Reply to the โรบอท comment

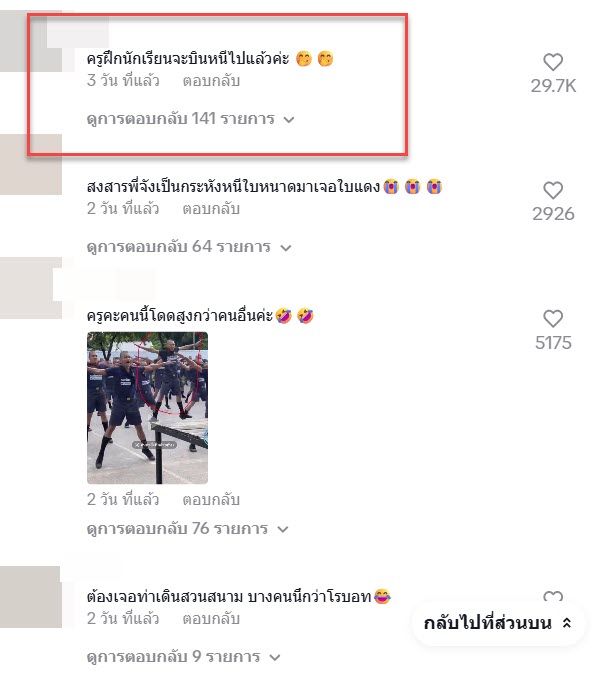click(211, 619)
